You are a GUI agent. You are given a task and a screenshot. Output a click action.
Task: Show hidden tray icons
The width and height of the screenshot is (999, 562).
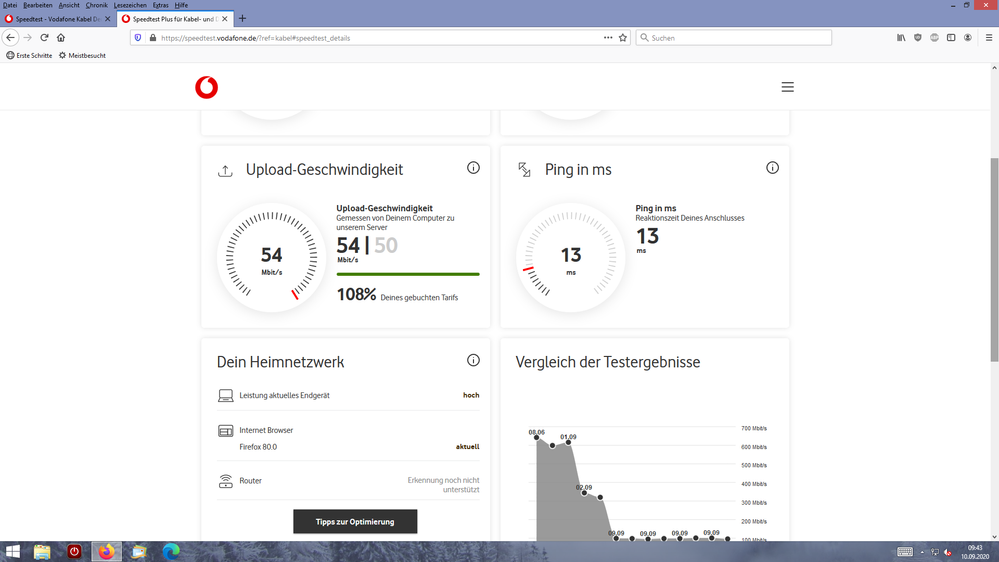(x=922, y=552)
